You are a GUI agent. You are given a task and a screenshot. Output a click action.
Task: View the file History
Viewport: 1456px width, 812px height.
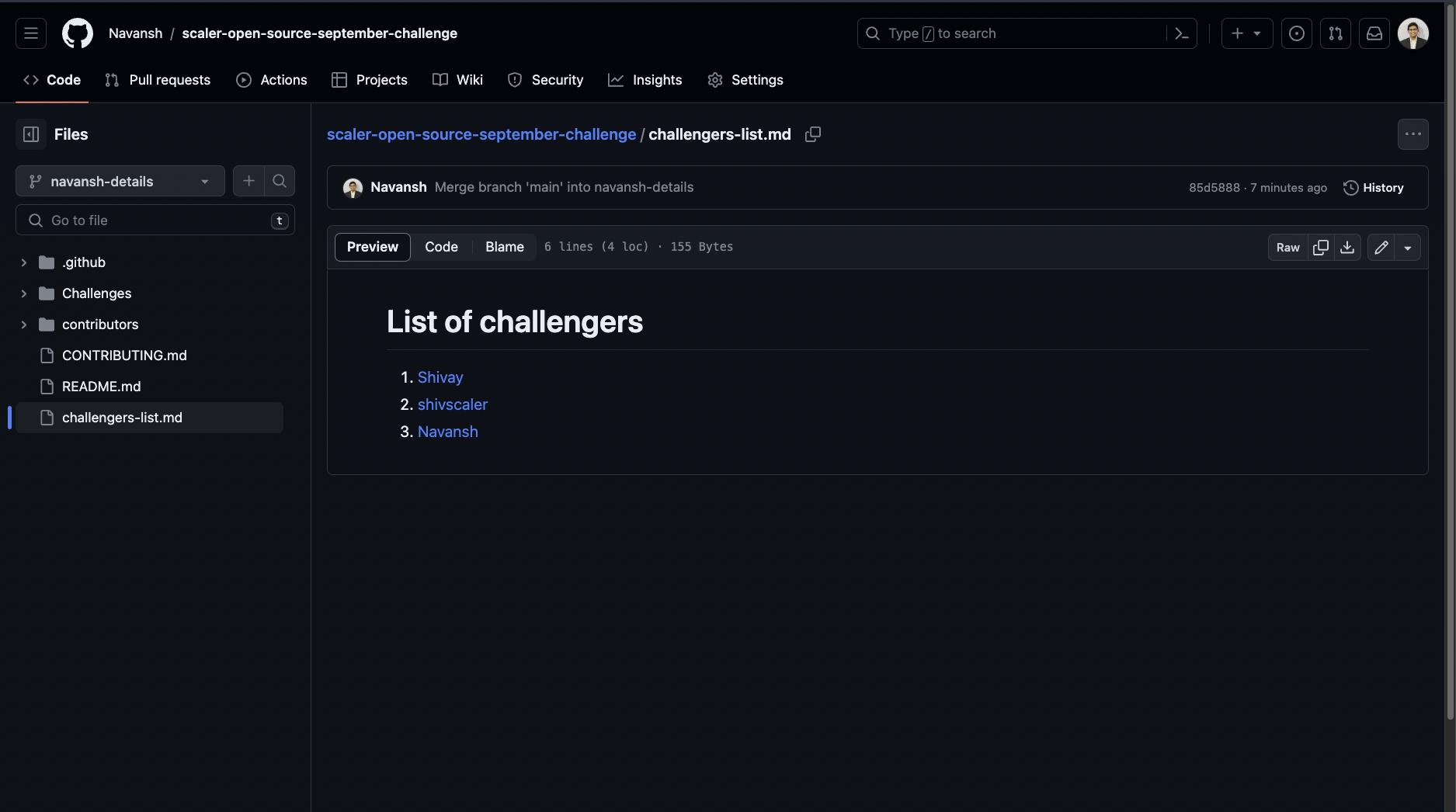coord(1374,188)
